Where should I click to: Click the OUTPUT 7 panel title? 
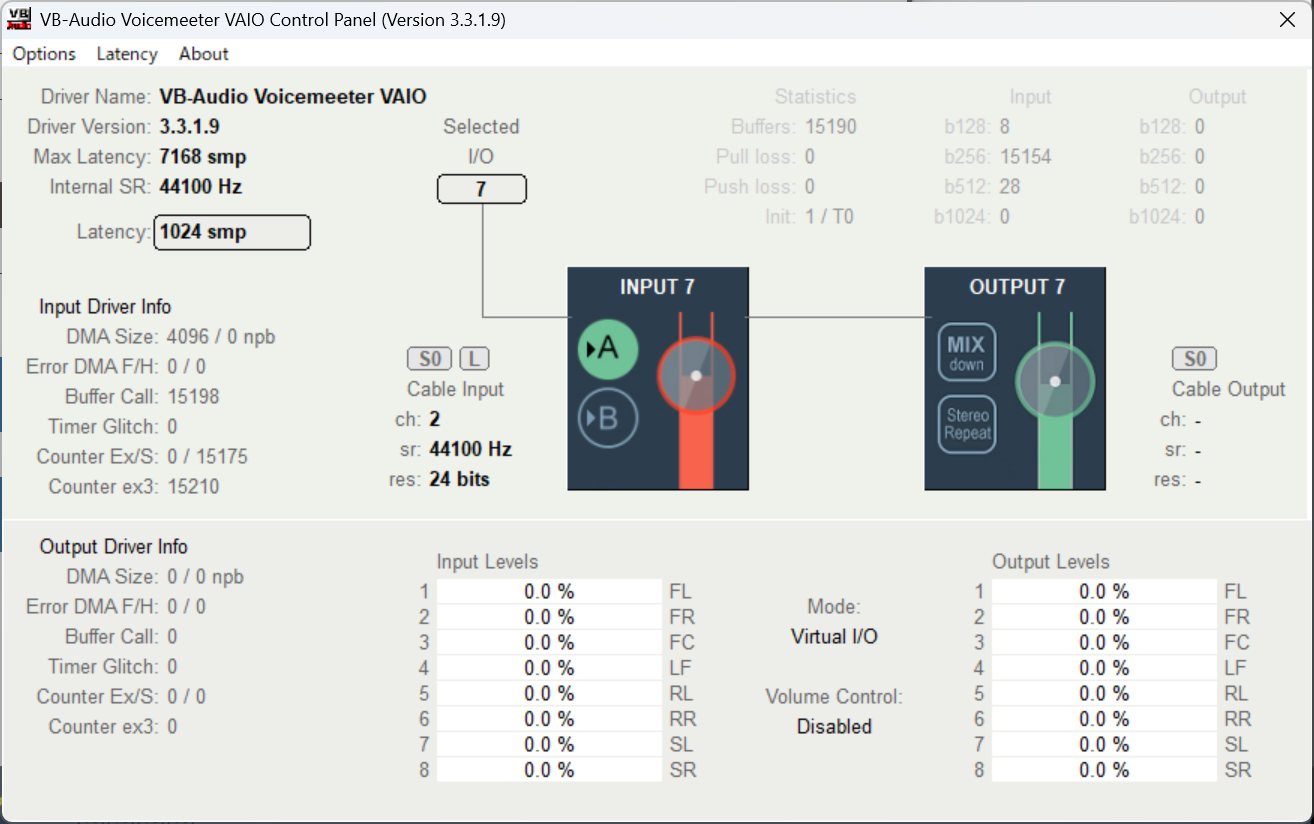1017,287
